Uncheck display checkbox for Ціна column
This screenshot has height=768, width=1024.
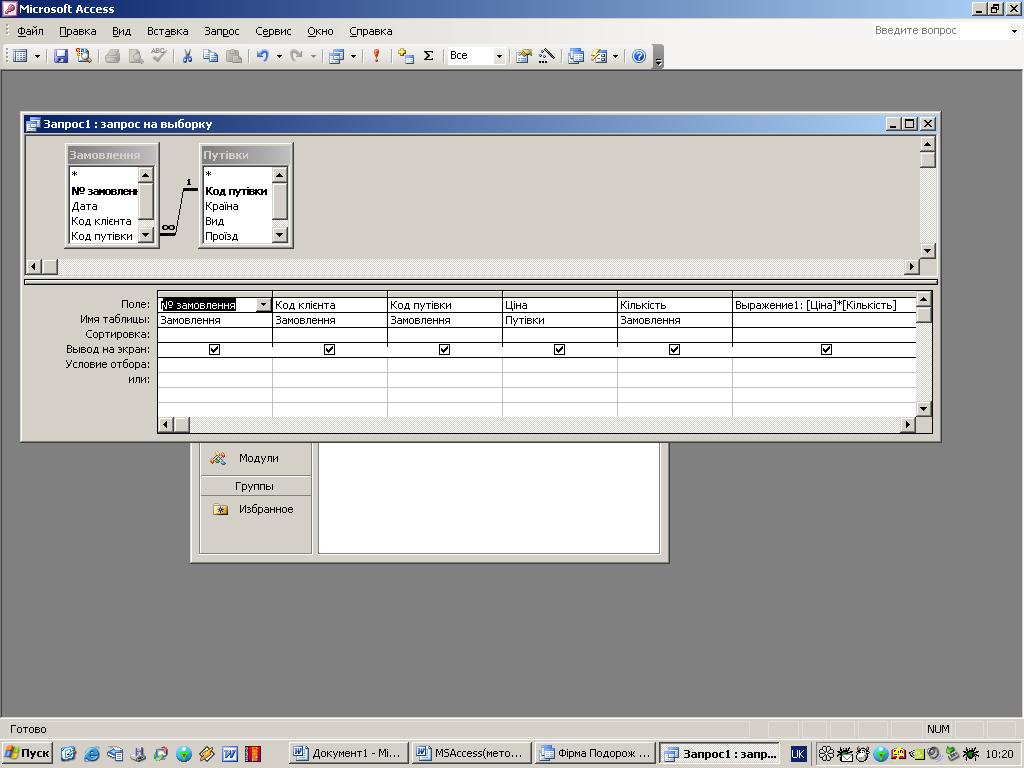tap(560, 350)
